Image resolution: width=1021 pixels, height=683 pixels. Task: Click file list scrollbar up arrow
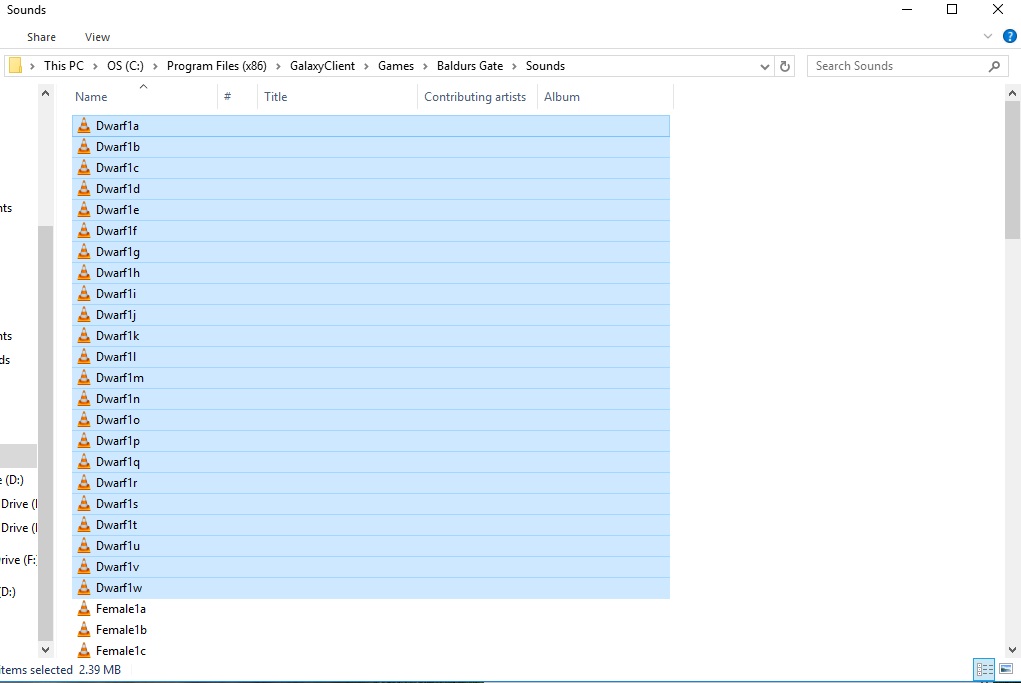pos(1013,93)
